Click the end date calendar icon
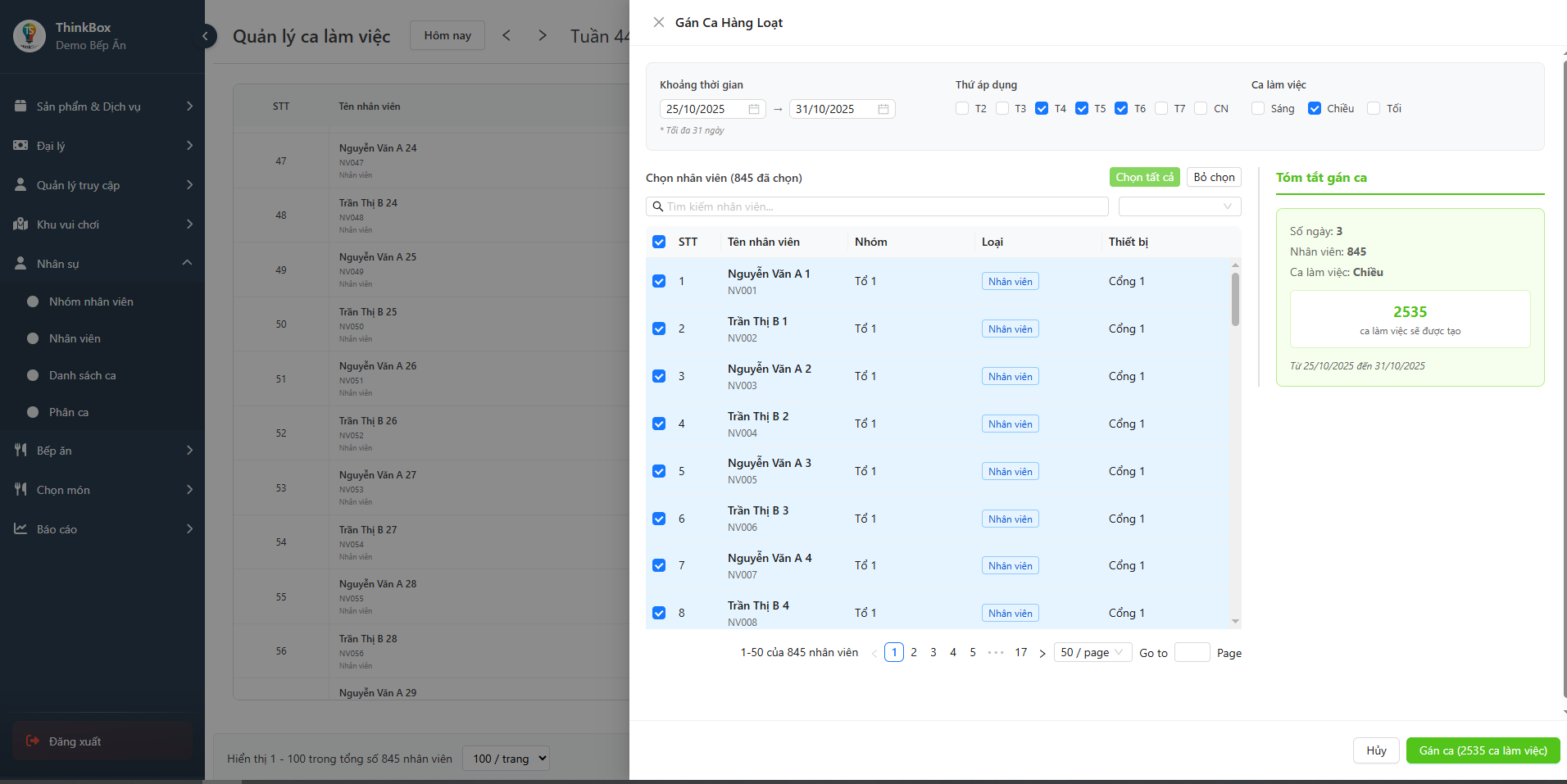Image resolution: width=1567 pixels, height=784 pixels. tap(883, 109)
